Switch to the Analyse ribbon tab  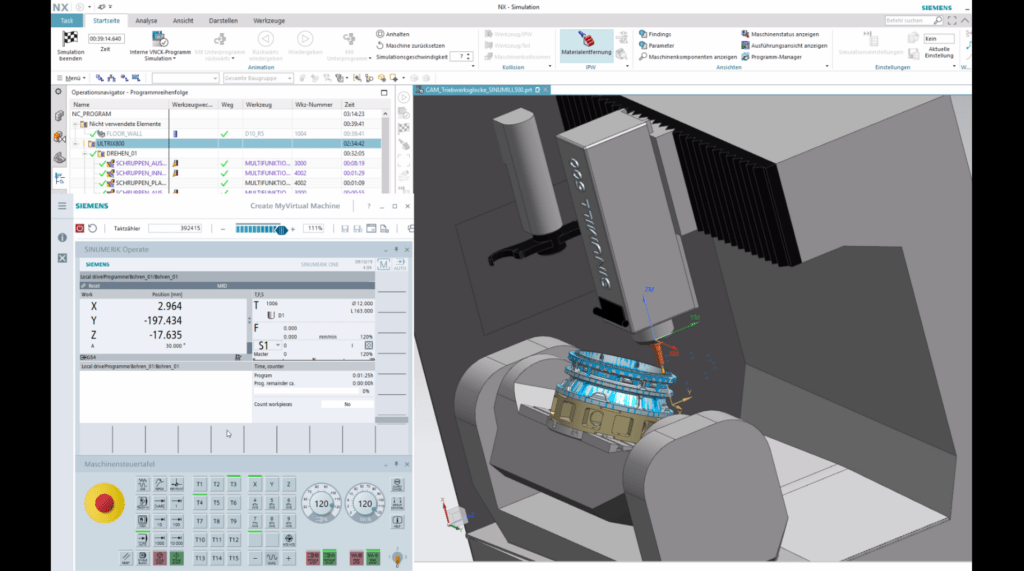146,21
